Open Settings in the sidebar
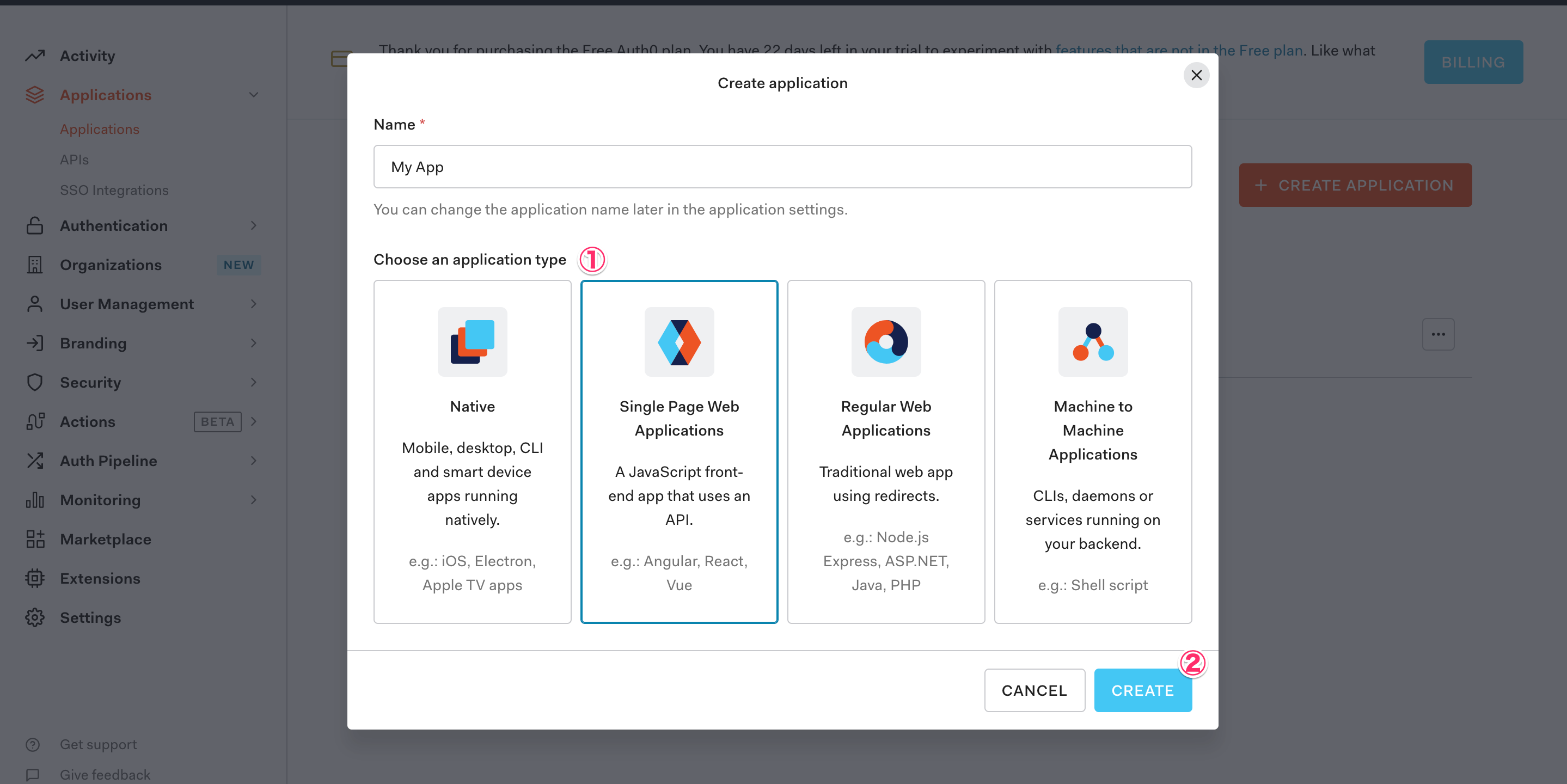Viewport: 1567px width, 784px height. coord(90,618)
